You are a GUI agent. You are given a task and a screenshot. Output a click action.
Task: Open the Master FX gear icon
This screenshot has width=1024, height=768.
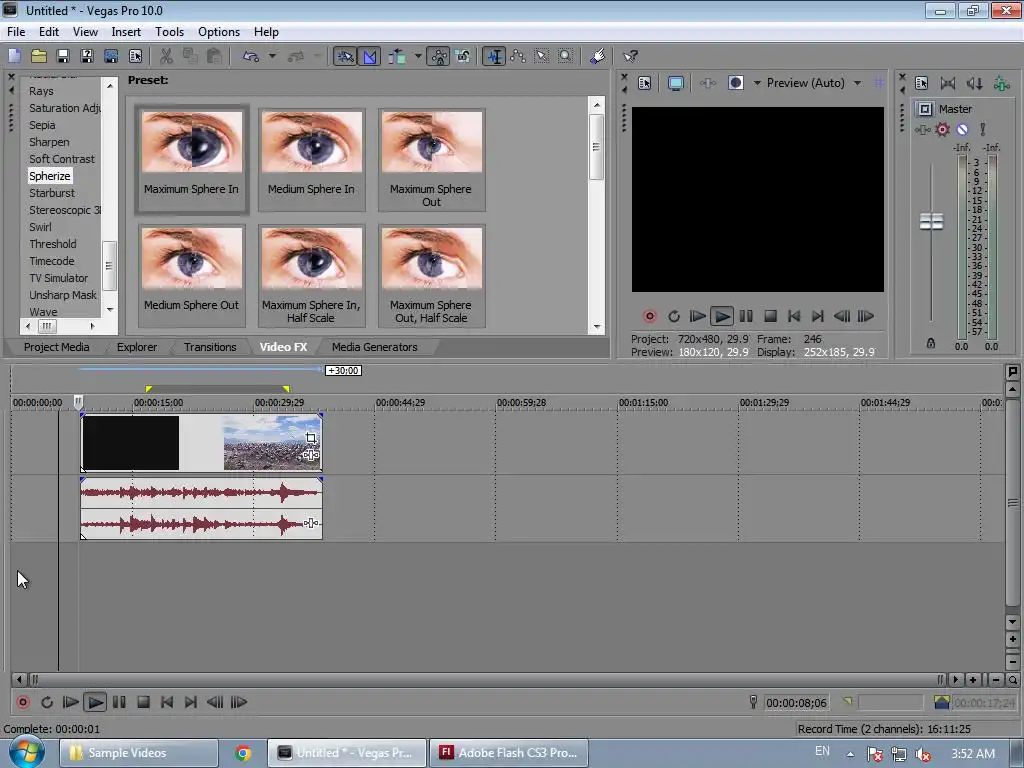coord(942,129)
